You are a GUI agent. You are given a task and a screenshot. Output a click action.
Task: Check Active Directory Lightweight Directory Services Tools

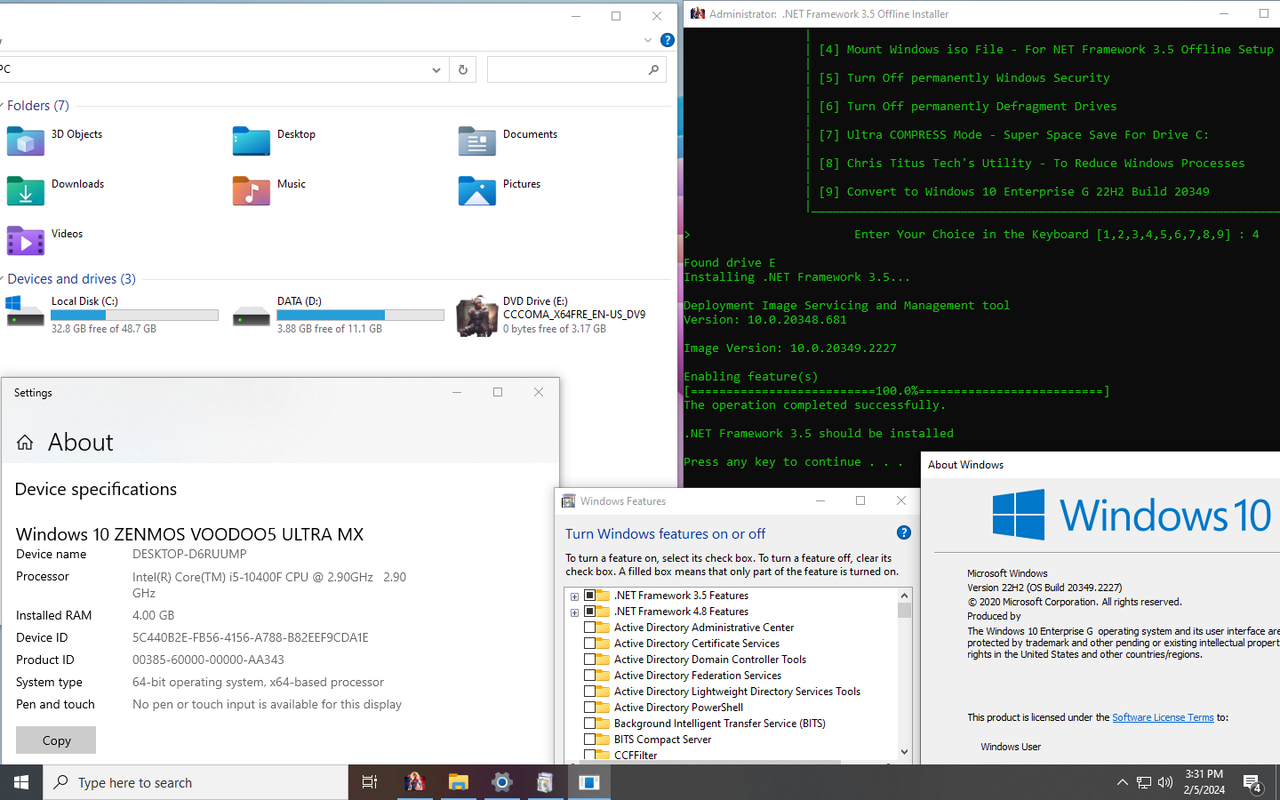point(590,692)
